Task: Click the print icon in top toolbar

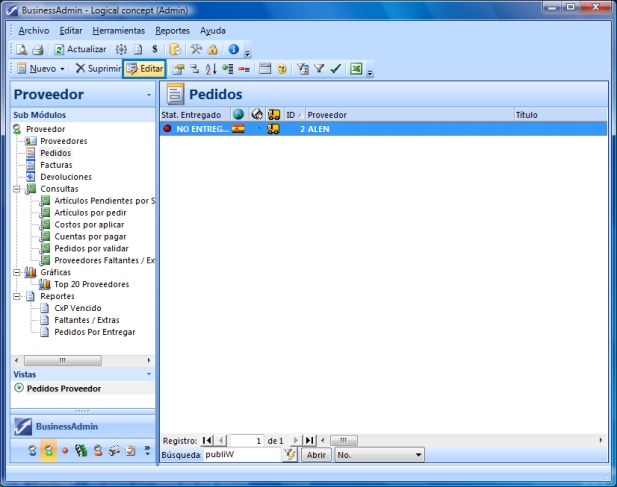Action: click(37, 49)
